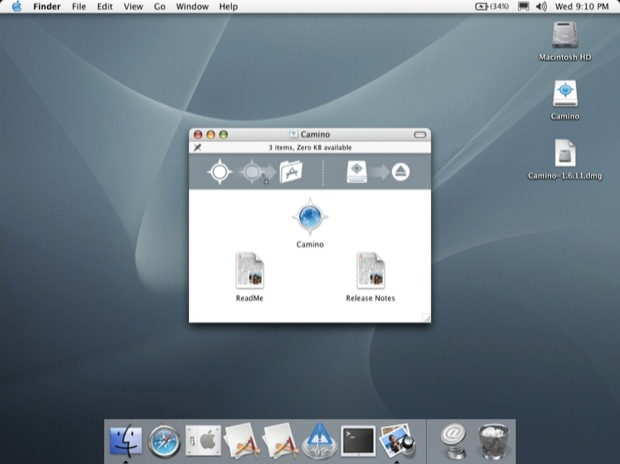Click the resize grip of Camino window
Screen dimensions: 620x464
(426, 318)
